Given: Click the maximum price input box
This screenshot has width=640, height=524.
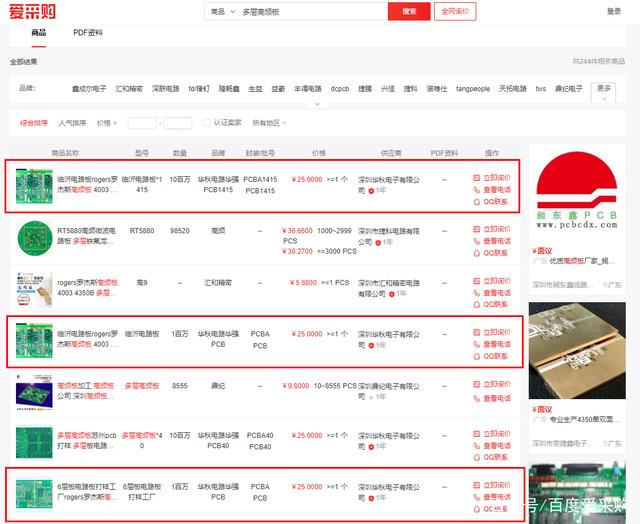Looking at the screenshot, I should pyautogui.click(x=178, y=123).
